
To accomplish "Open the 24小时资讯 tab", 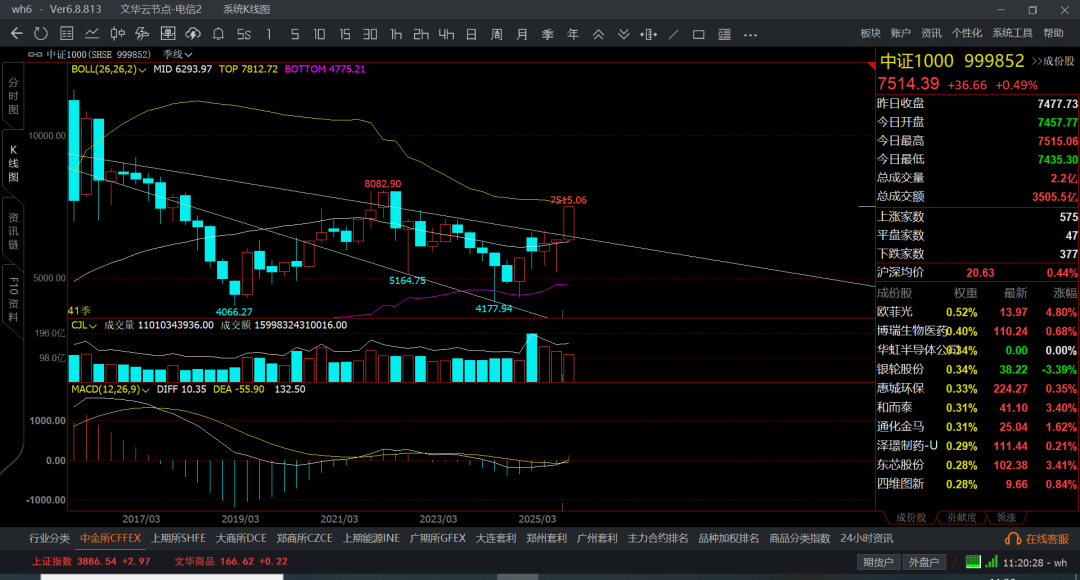I will tap(866, 539).
